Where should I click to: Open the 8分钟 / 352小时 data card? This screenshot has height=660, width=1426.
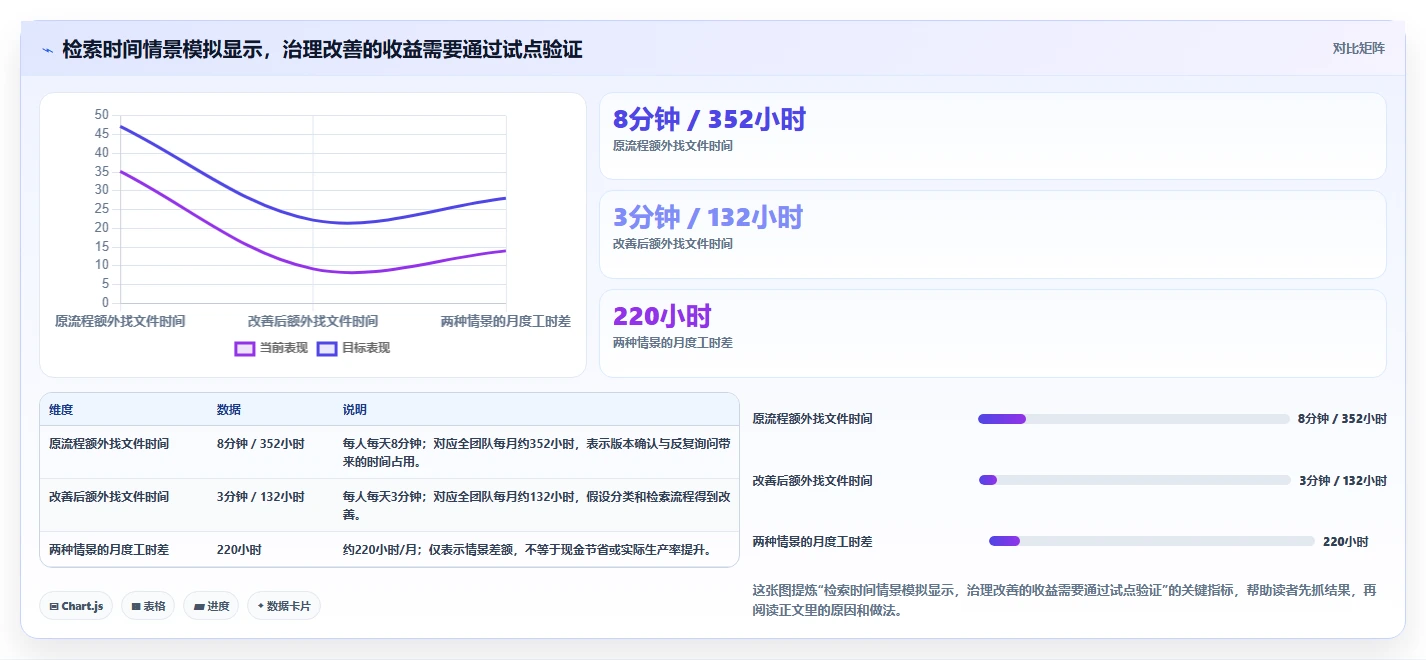coord(993,136)
